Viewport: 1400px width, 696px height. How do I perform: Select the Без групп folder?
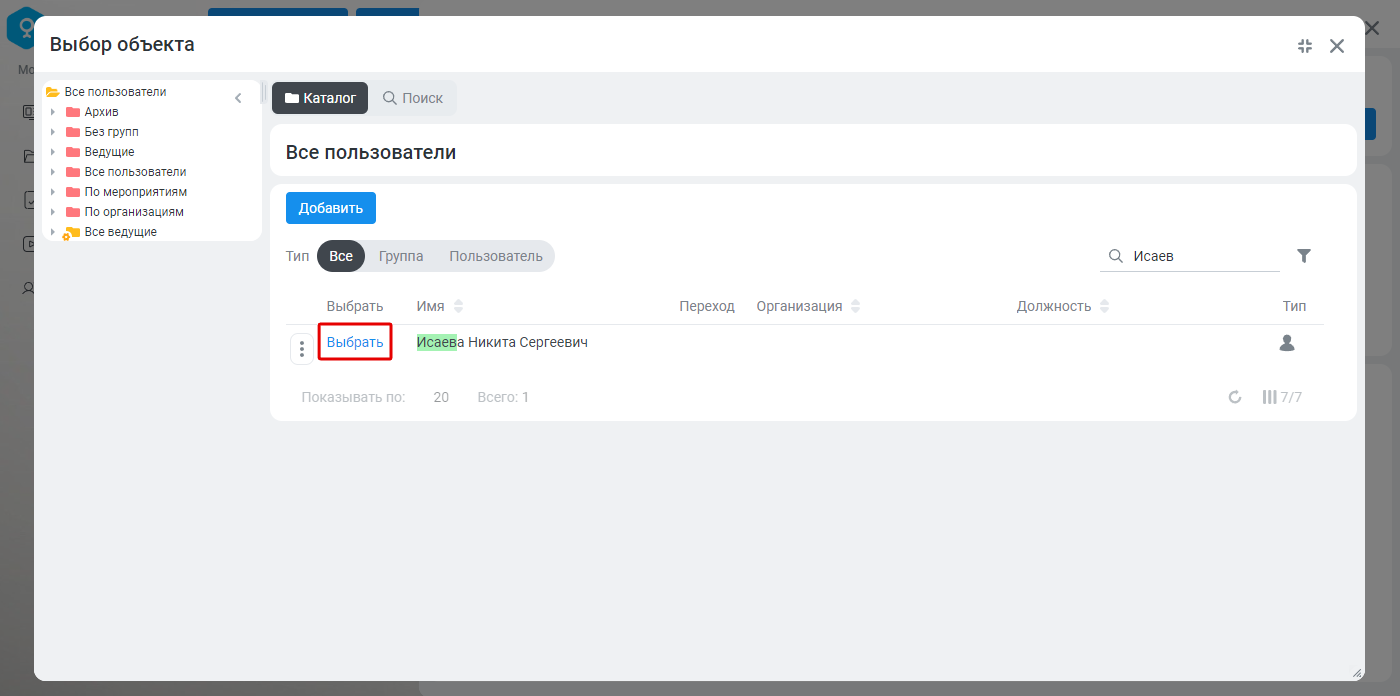(x=111, y=132)
